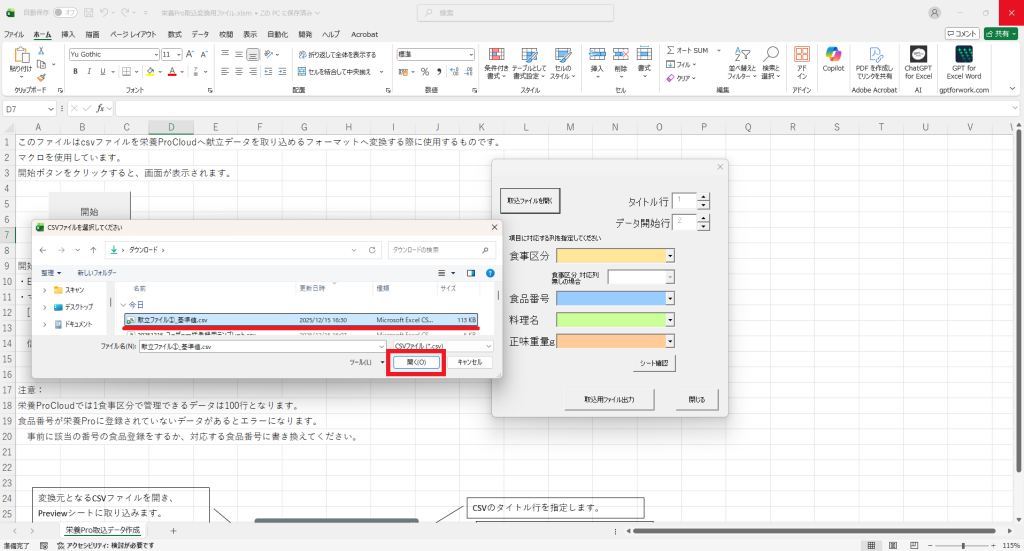The image size is (1024, 551).
Task: Open the file dialog help icon
Action: (x=490, y=272)
